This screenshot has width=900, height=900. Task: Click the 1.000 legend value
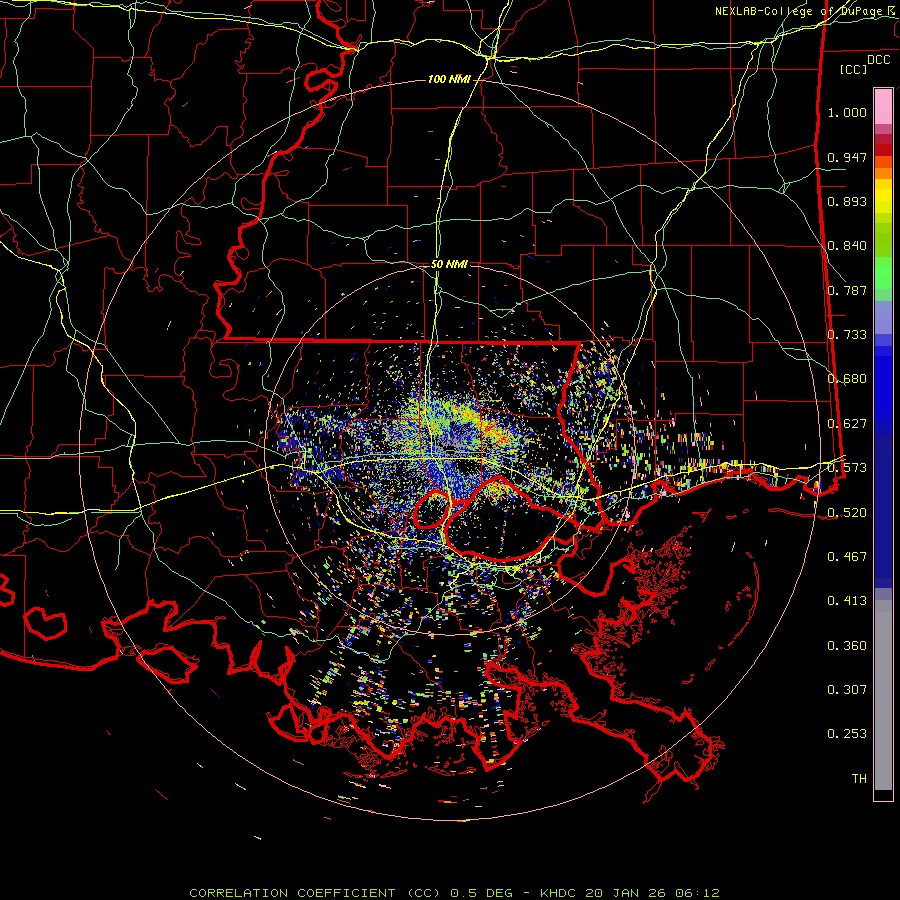click(x=847, y=112)
